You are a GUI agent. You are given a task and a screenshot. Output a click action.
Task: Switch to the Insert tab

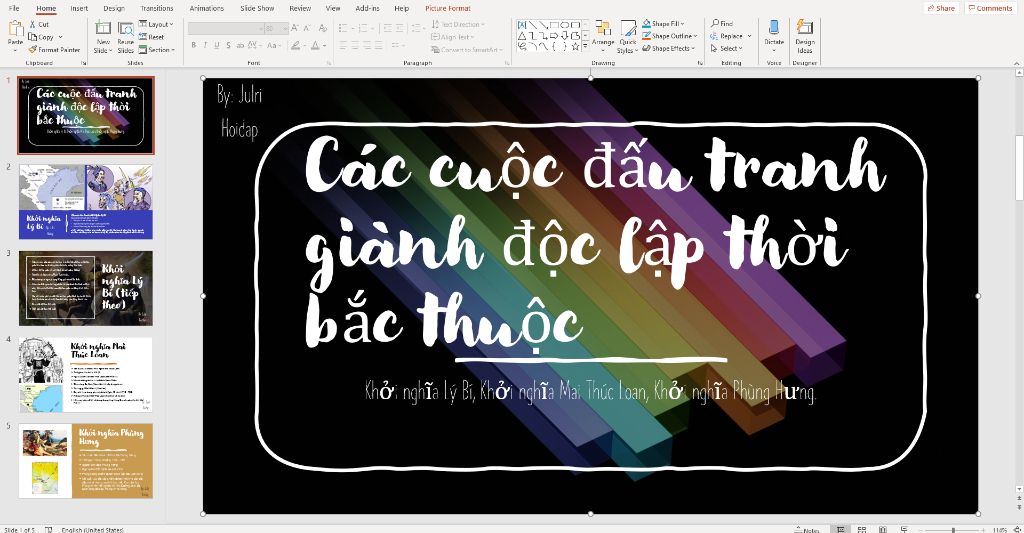click(x=79, y=8)
